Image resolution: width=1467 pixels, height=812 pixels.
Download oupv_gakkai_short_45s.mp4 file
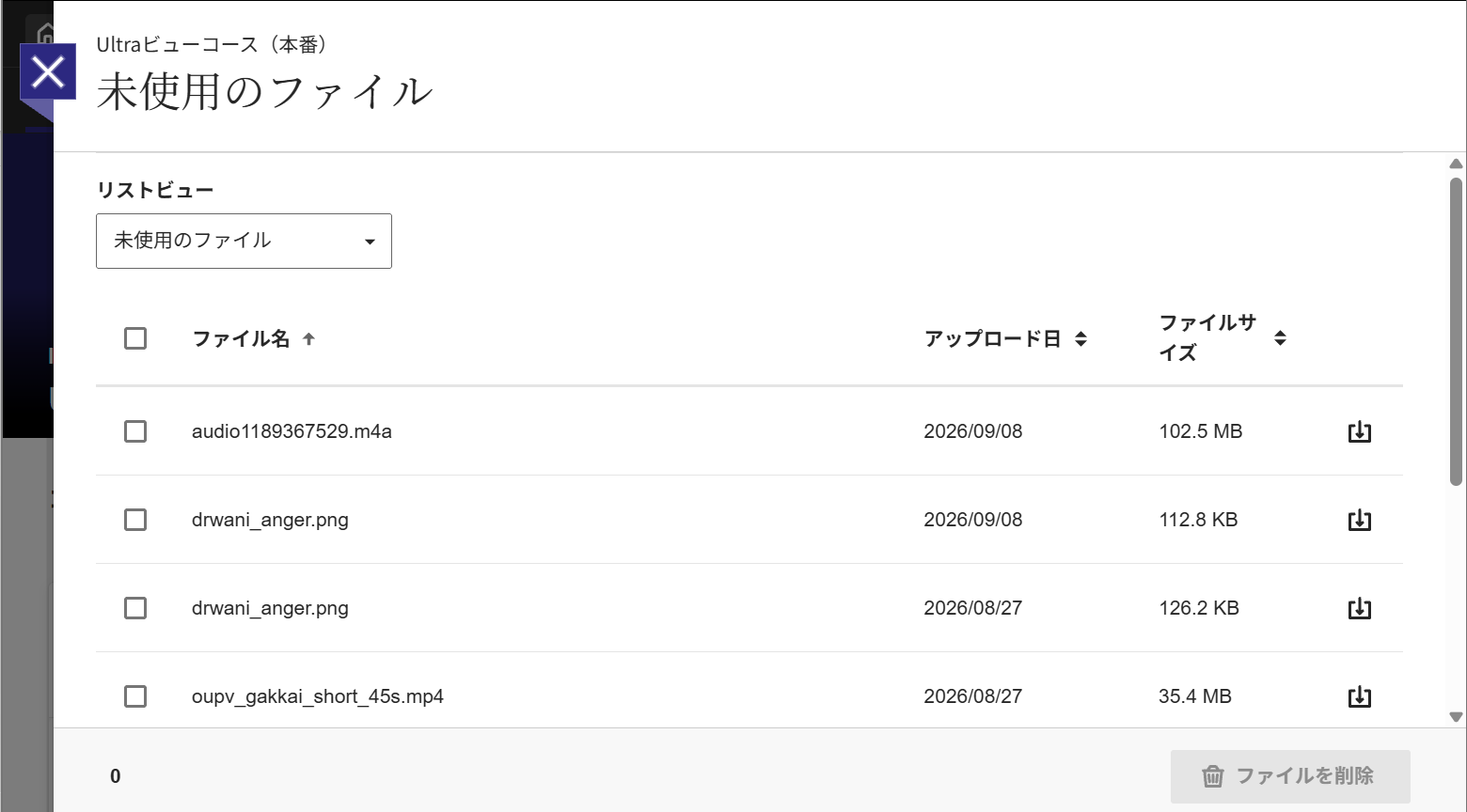coord(1360,696)
